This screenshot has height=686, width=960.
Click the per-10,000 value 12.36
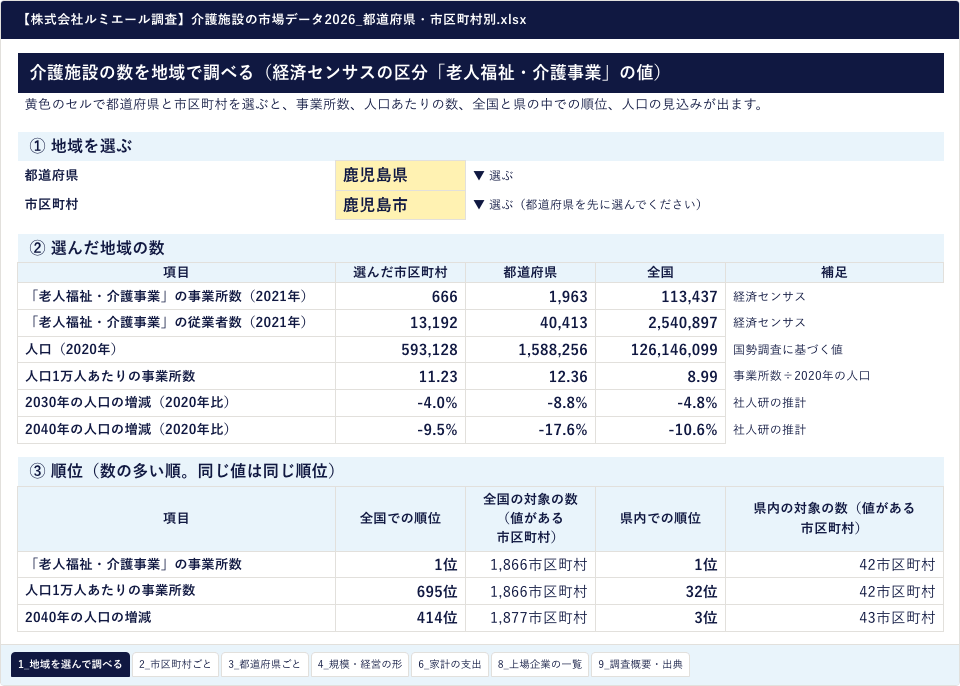tap(530, 376)
